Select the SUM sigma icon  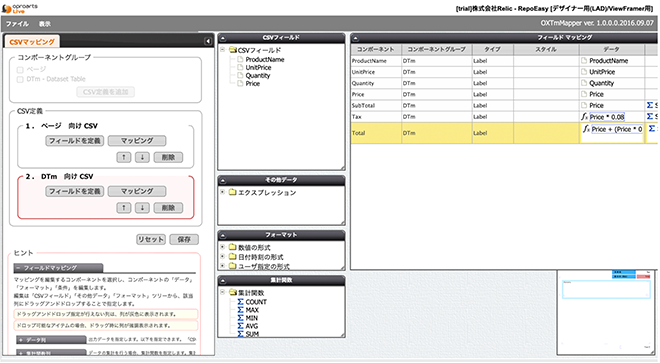coord(240,334)
